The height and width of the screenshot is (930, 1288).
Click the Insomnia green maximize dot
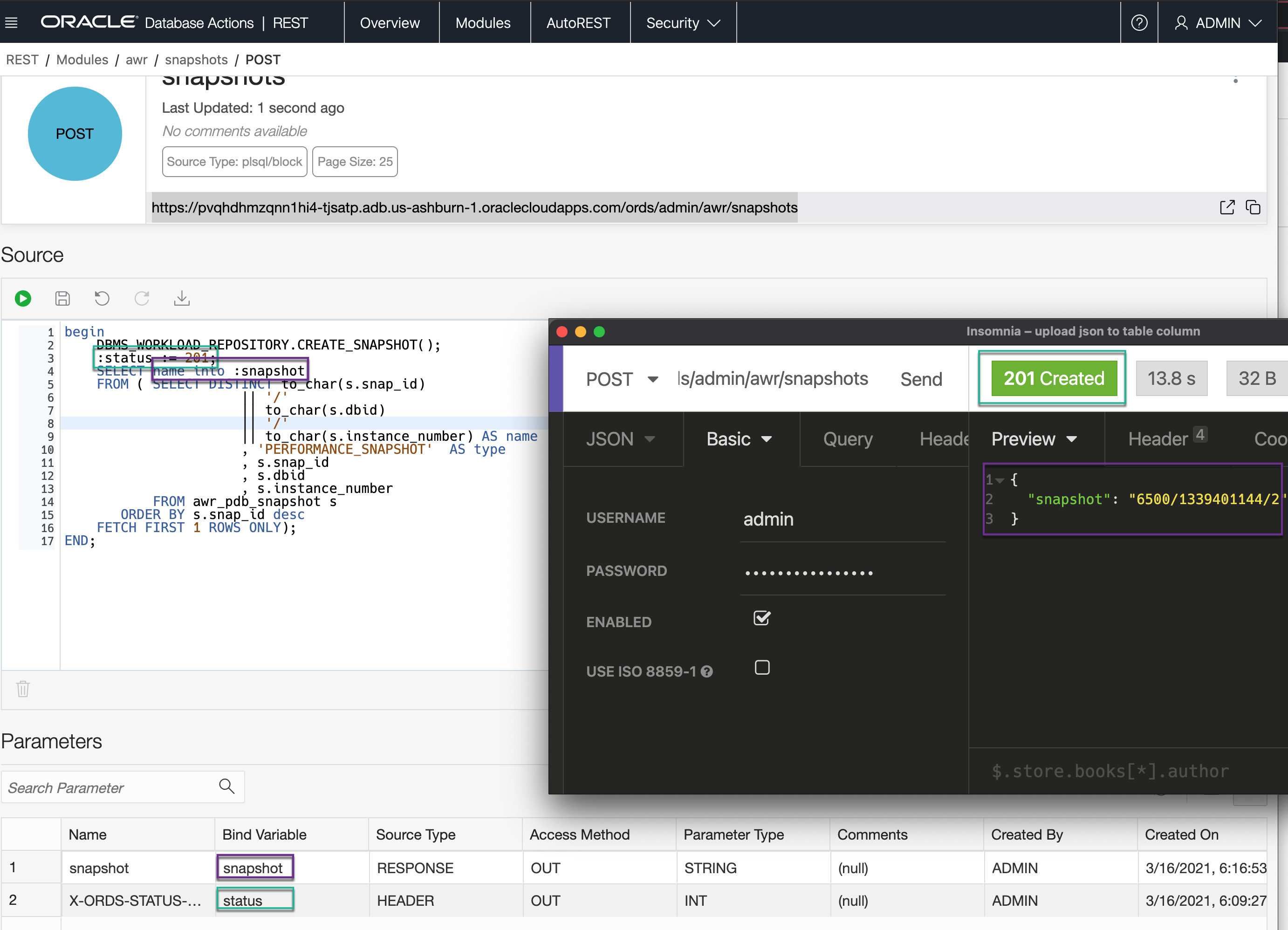(599, 332)
